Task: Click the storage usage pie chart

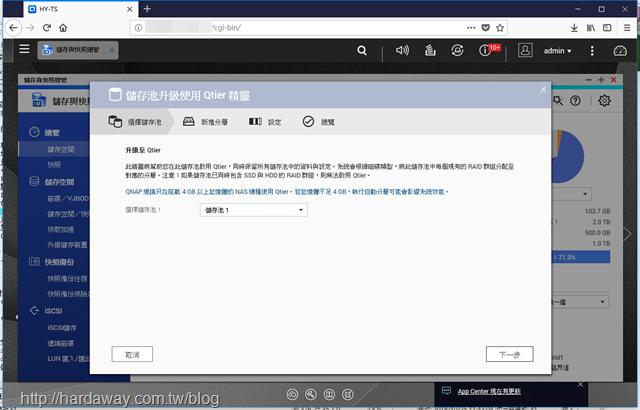Action: click(568, 156)
